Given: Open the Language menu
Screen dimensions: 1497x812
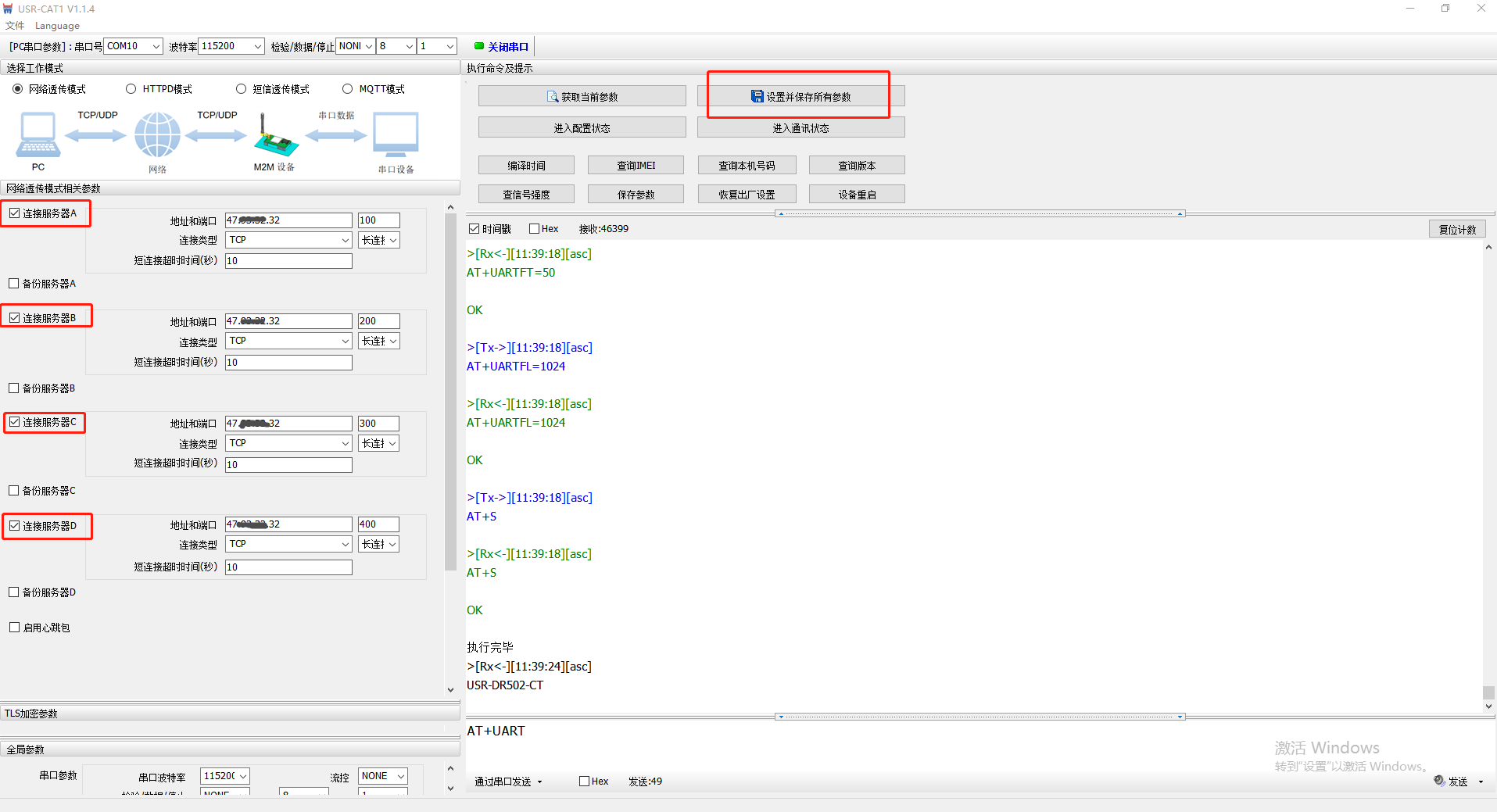Looking at the screenshot, I should (57, 26).
